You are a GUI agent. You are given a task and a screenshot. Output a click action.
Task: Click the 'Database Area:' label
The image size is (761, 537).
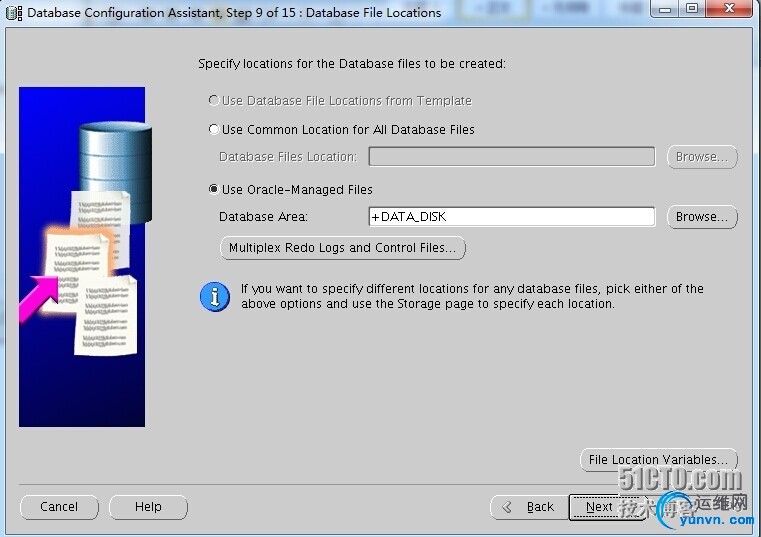[264, 217]
